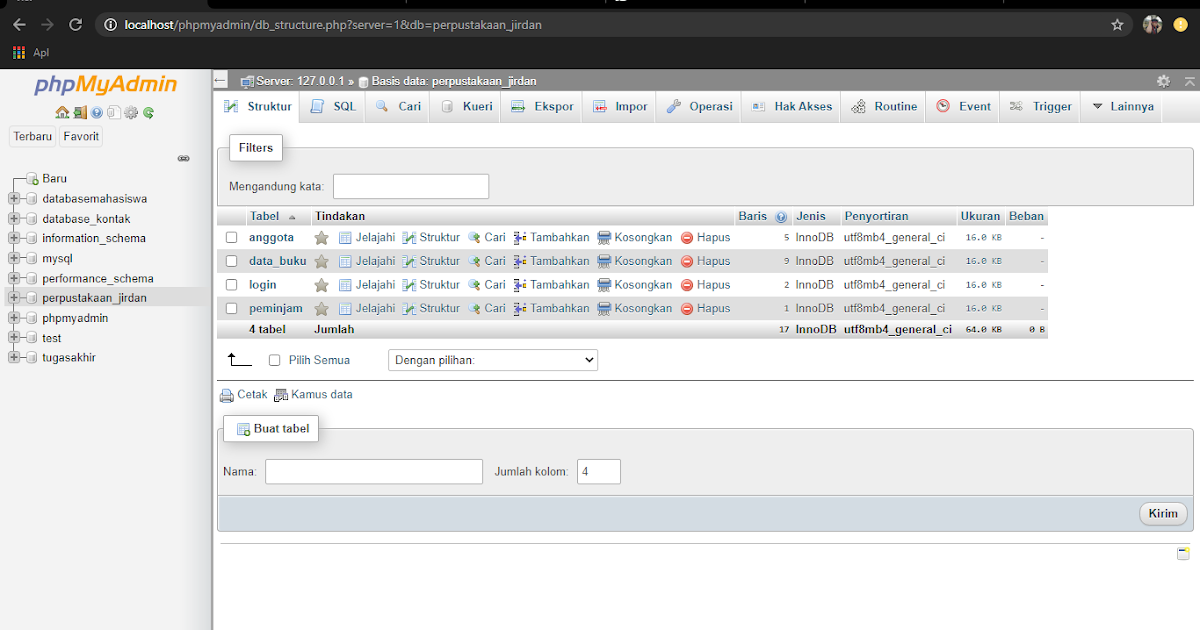Enable Pilih Semua to select all tables
This screenshot has height=630, width=1200.
coord(274,359)
